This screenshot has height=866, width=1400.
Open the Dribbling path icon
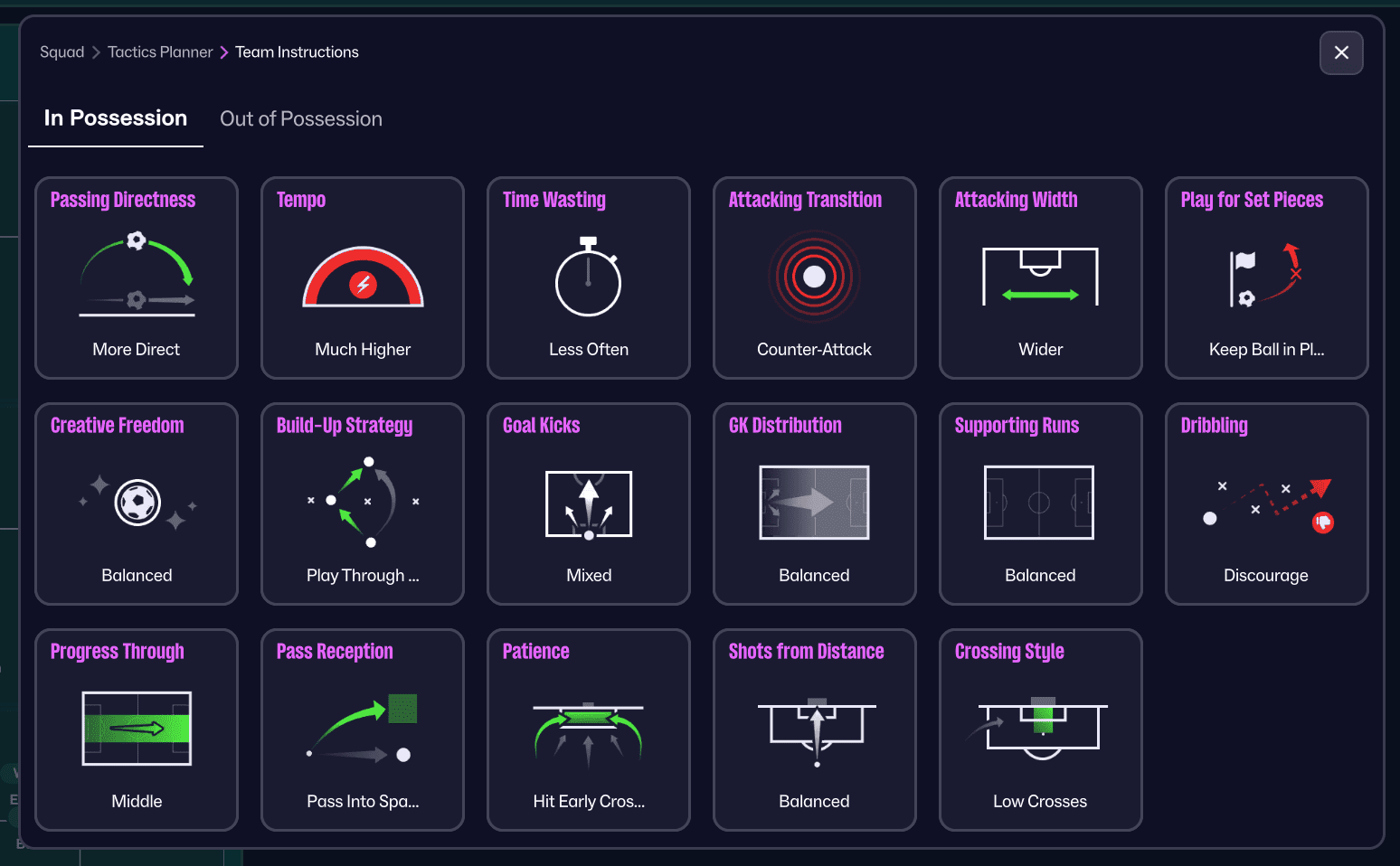point(1266,503)
